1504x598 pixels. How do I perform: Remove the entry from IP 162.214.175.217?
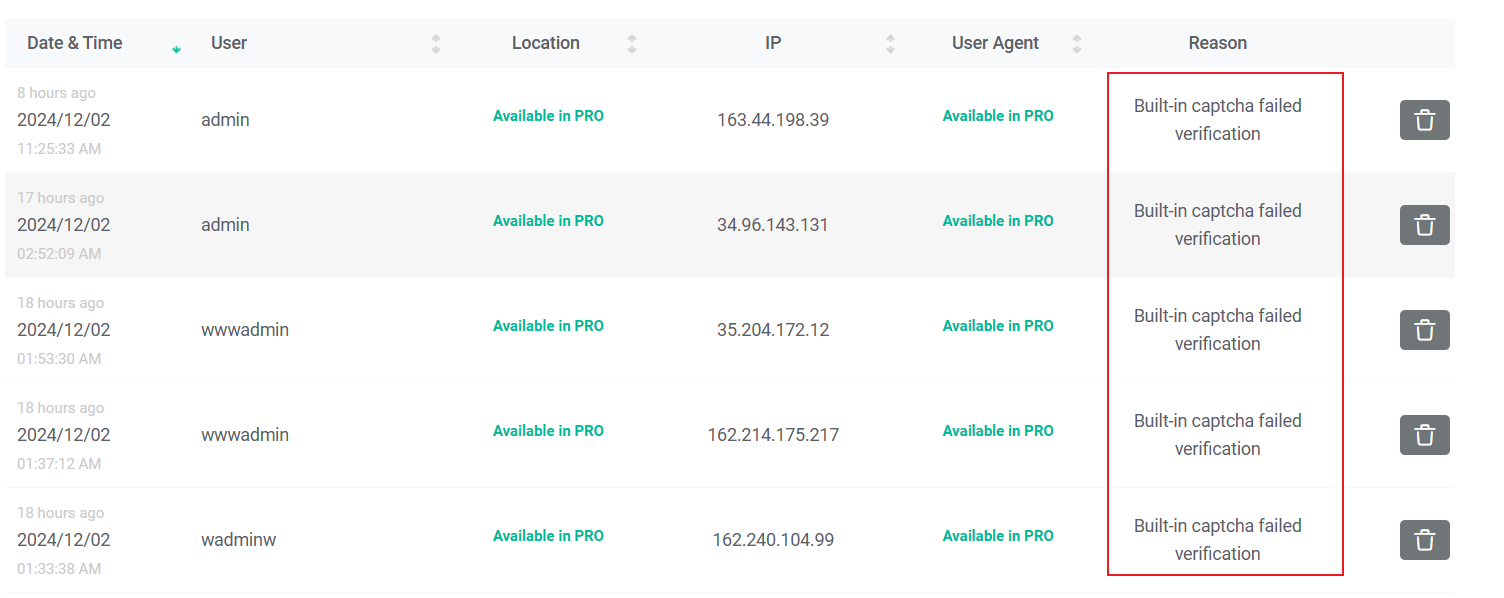(1424, 435)
